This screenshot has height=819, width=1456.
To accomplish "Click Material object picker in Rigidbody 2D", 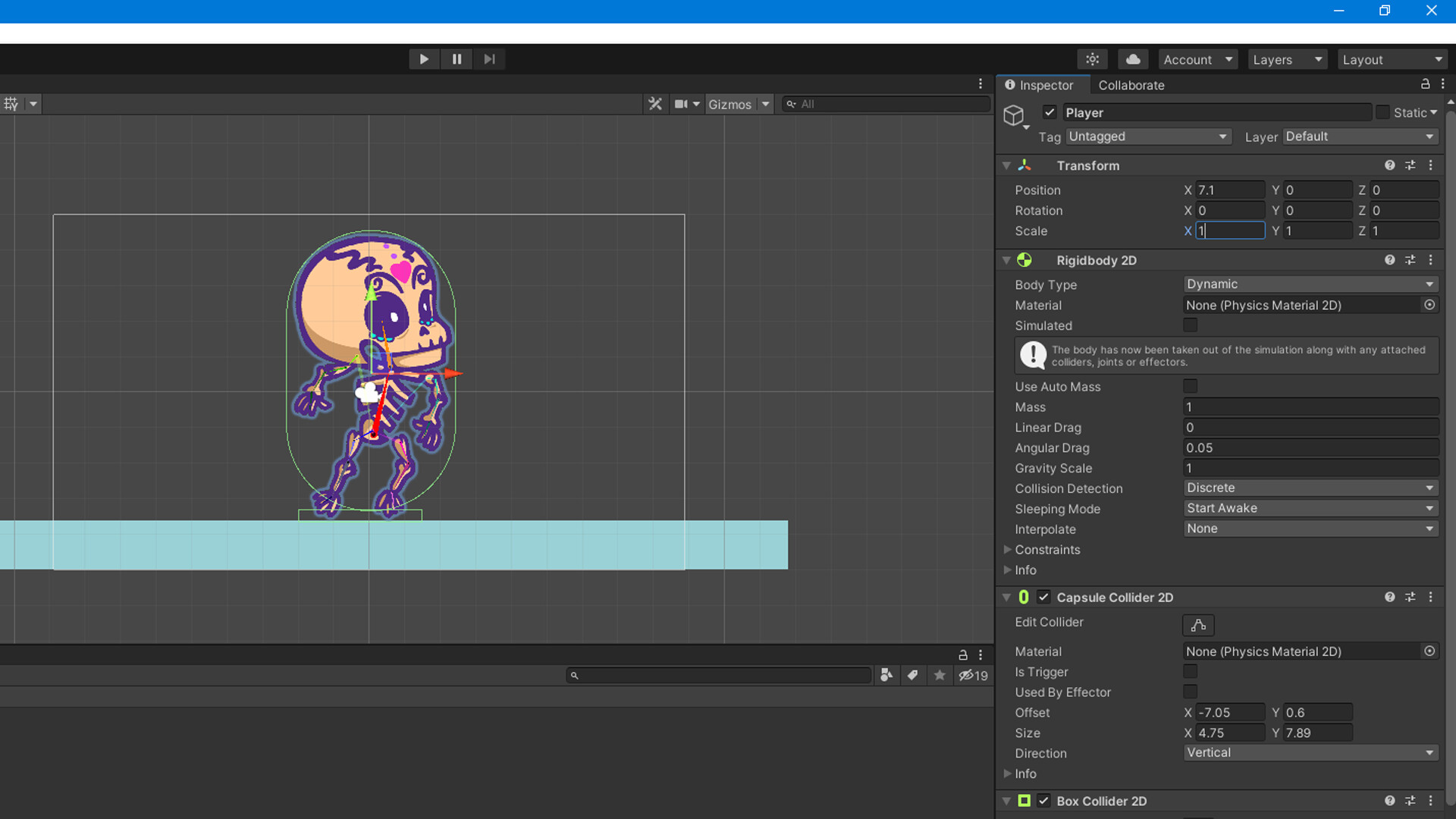I will [1429, 305].
